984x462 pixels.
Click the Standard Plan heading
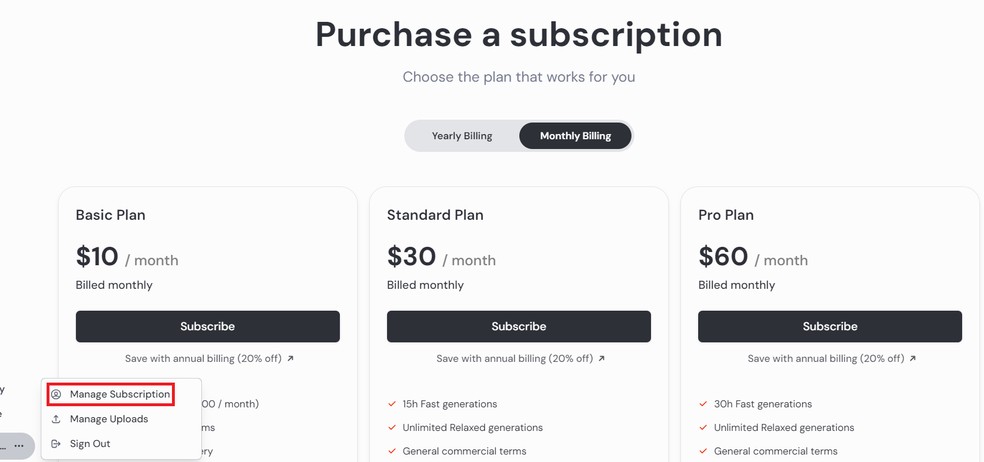click(x=435, y=215)
